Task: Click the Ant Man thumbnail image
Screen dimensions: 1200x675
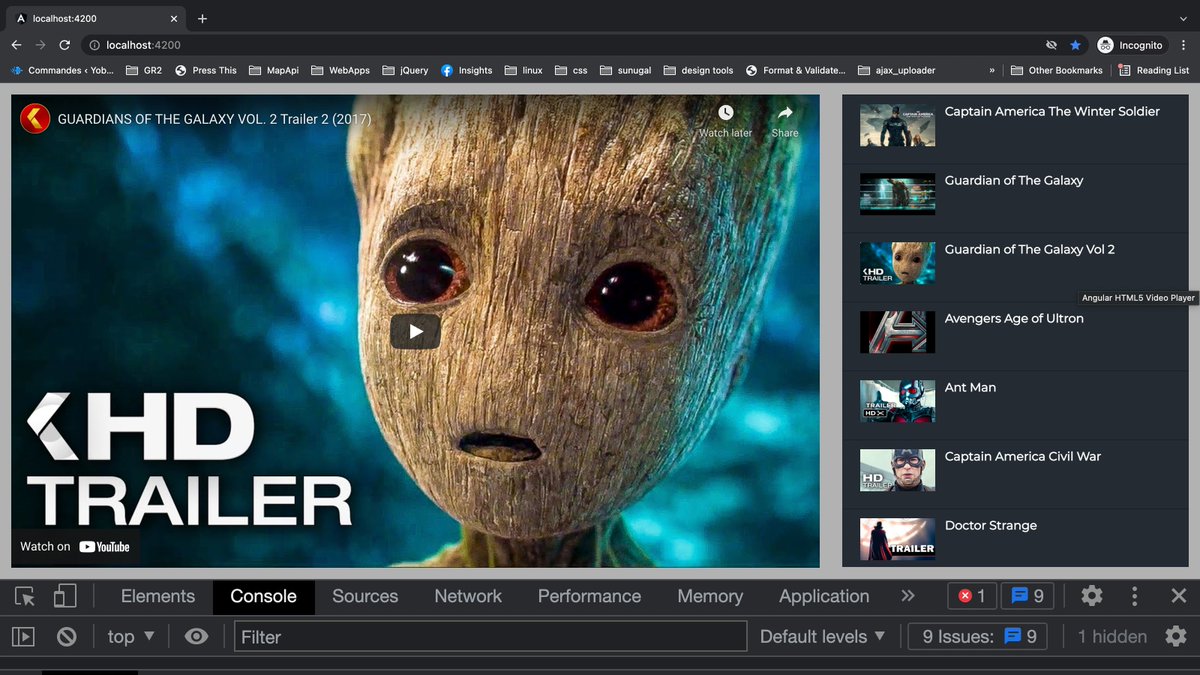Action: [x=897, y=402]
